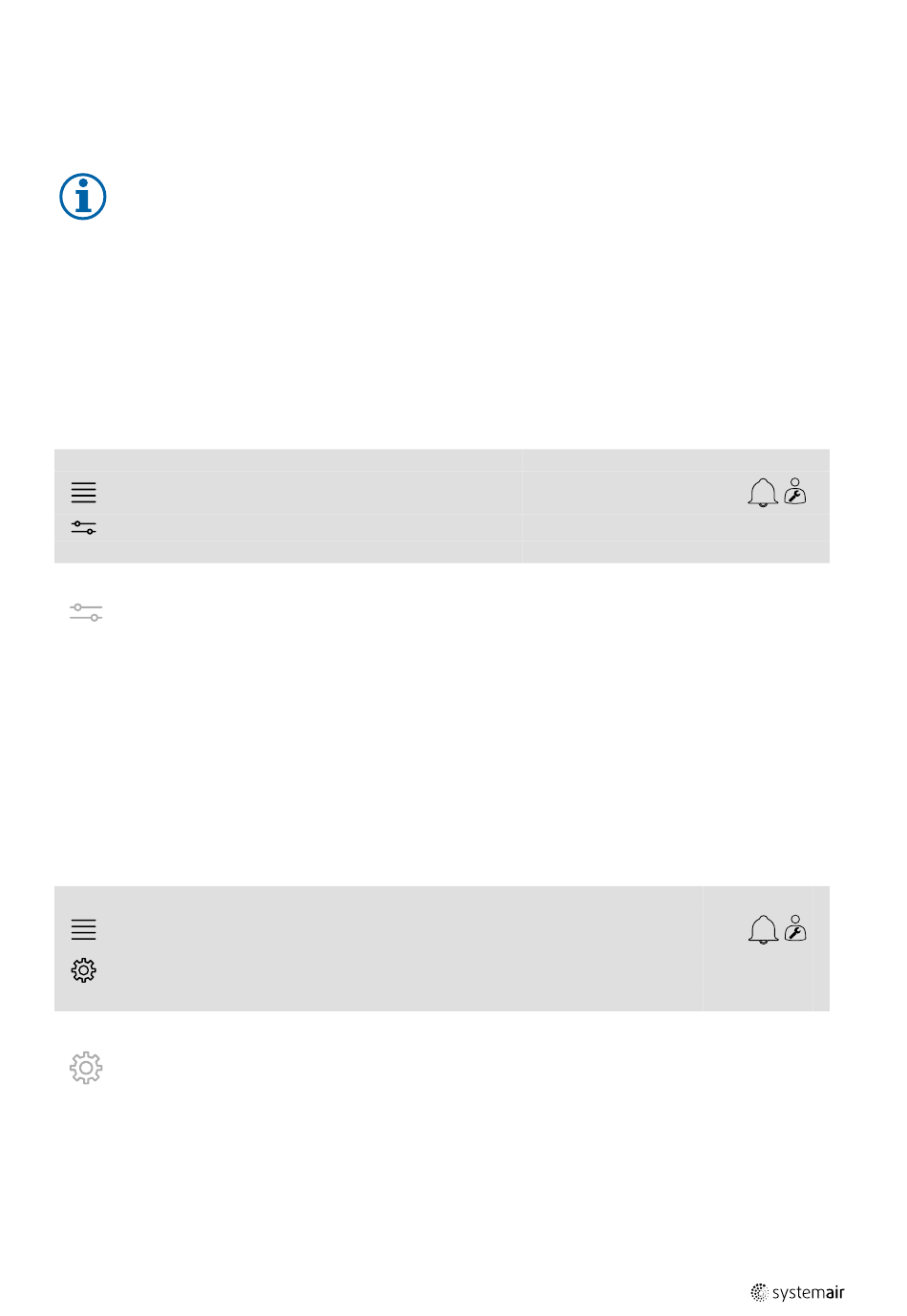Click the dotted circle emblem of the systemair logo
Screen dimensions: 907x1316
coord(760,1293)
